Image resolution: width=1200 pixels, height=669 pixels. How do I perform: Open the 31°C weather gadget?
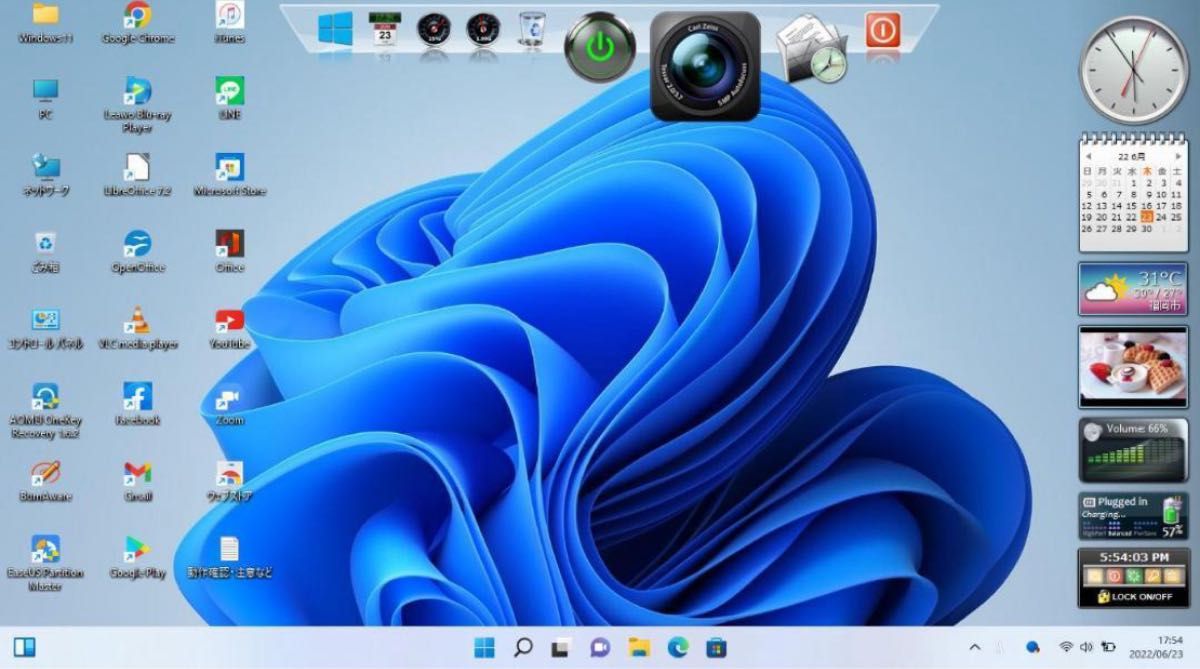pos(1133,289)
